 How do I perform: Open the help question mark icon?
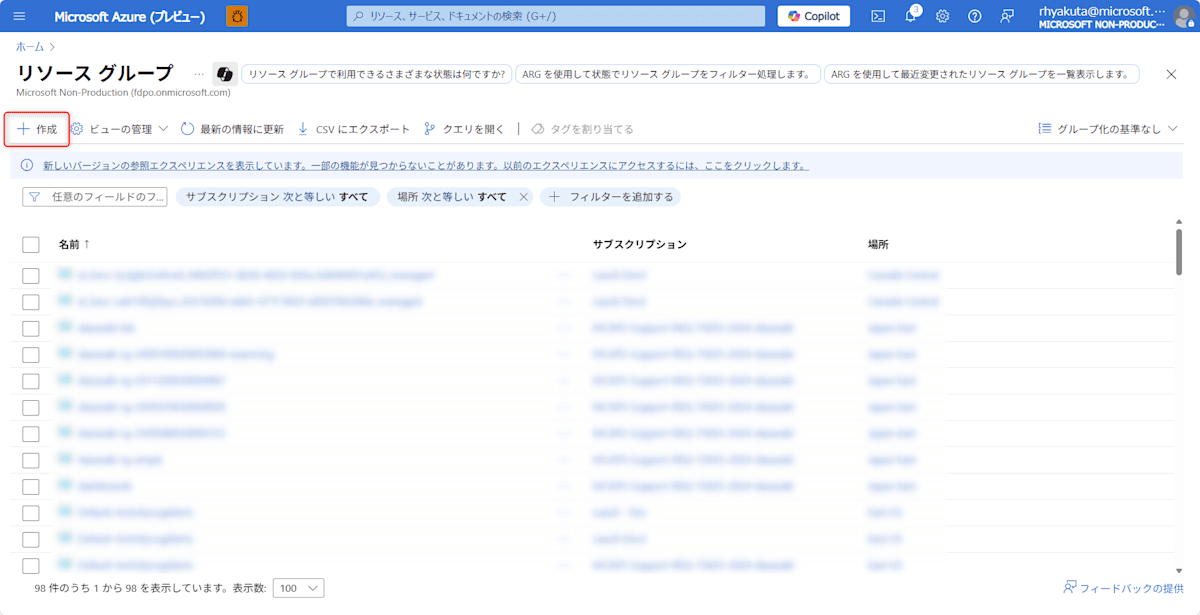point(975,16)
